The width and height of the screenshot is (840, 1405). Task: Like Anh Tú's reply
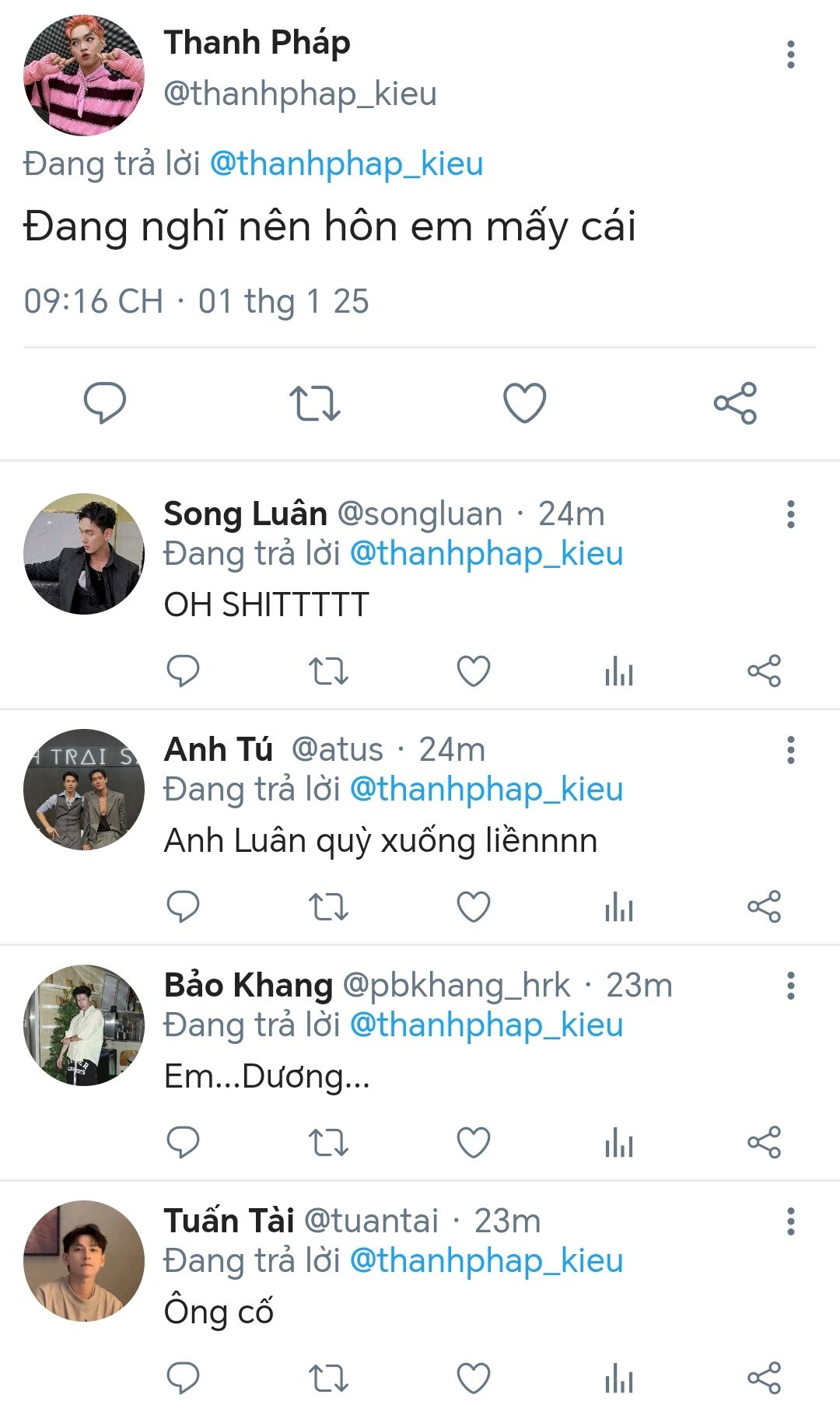click(x=473, y=907)
